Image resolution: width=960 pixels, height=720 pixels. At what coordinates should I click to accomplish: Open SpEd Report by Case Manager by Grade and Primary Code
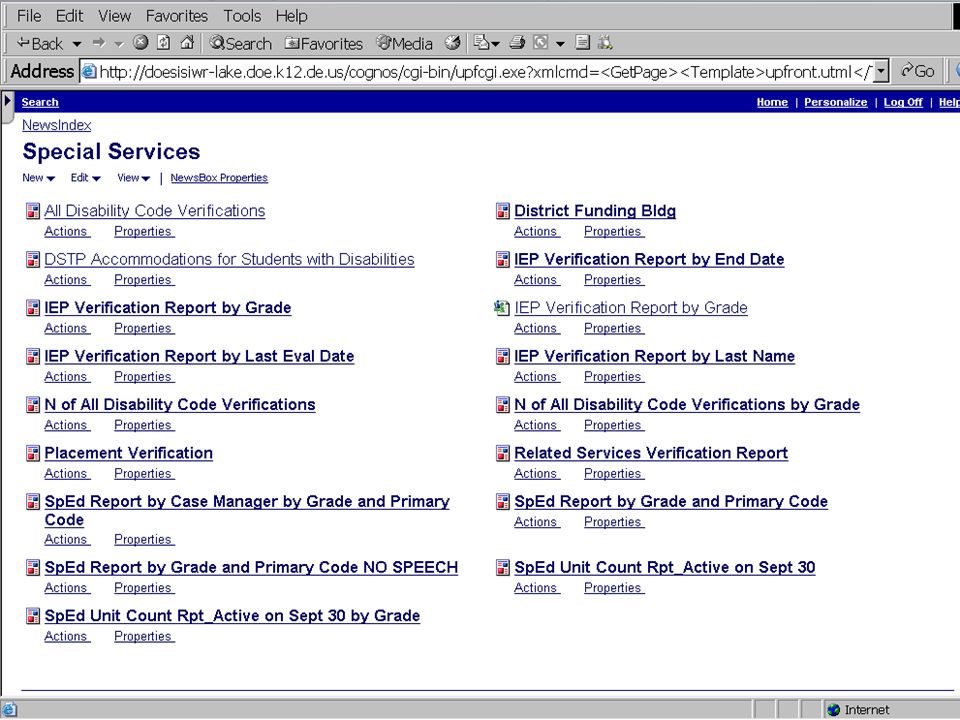(x=247, y=511)
